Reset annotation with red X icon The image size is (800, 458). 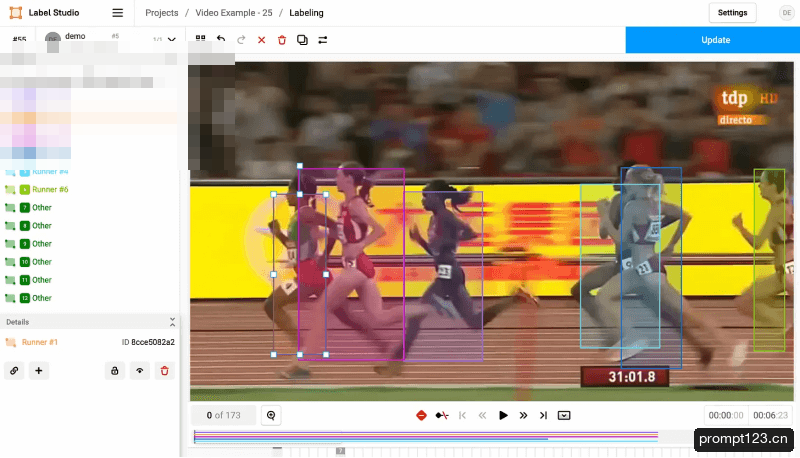pos(261,40)
